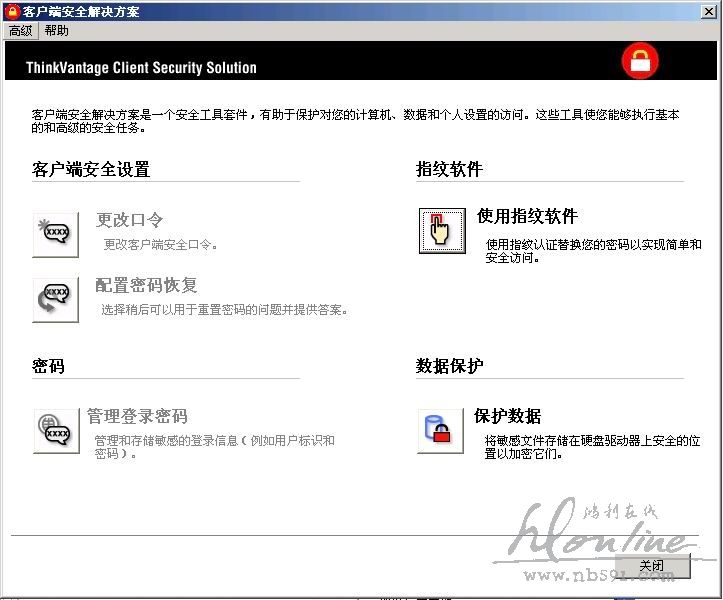Click the 指纹软件 section heading
Image resolution: width=723 pixels, height=600 pixels.
449,170
